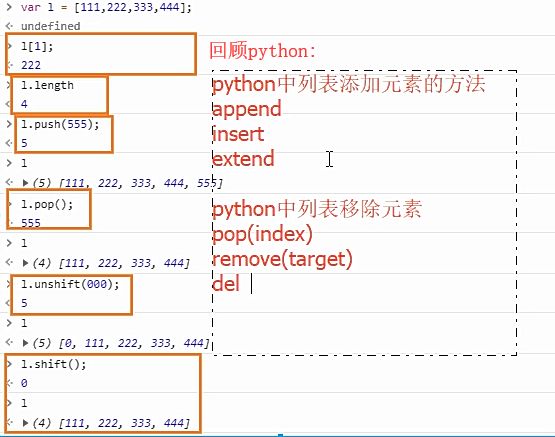Click the 'var l = [111,222,333,444];' line
The height and width of the screenshot is (437, 555).
(x=106, y=7)
